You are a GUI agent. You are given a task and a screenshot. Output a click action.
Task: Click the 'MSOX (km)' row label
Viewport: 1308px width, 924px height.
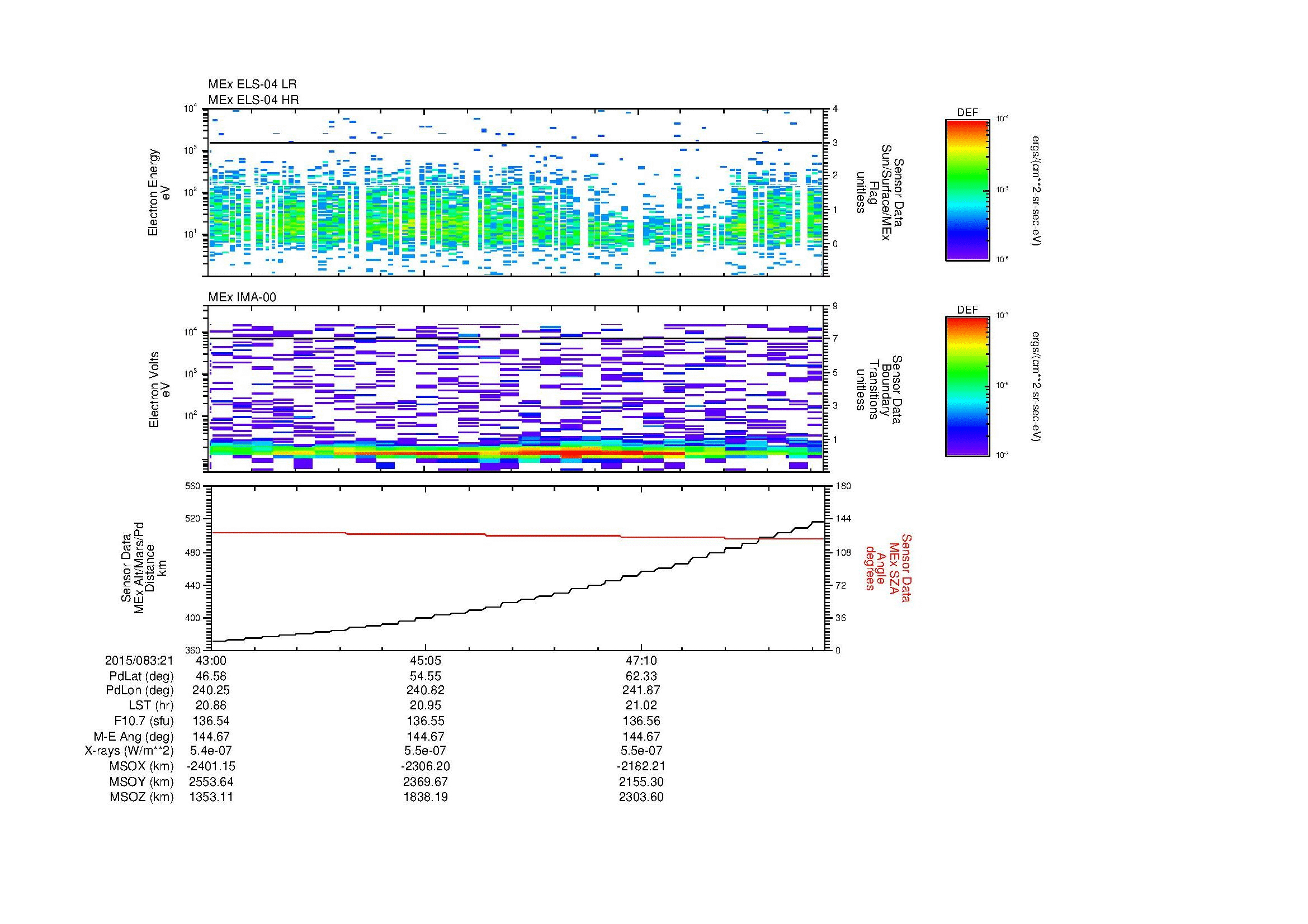click(141, 766)
